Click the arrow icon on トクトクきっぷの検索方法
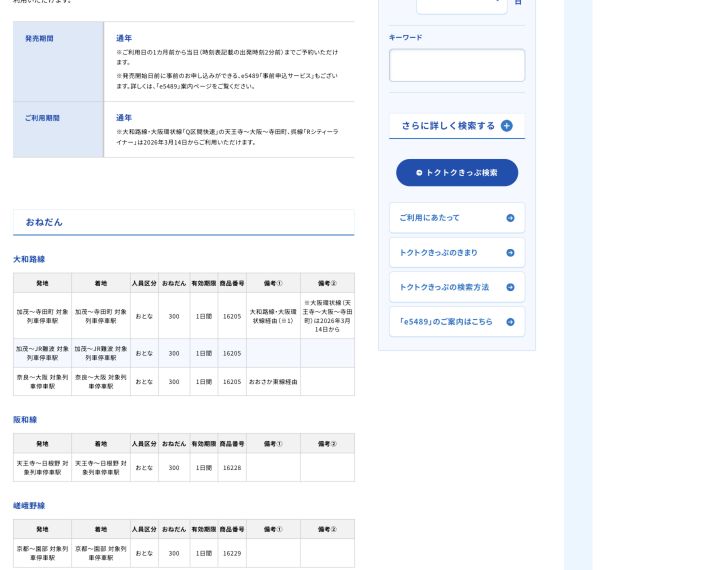This screenshot has width=725, height=570. [x=510, y=287]
